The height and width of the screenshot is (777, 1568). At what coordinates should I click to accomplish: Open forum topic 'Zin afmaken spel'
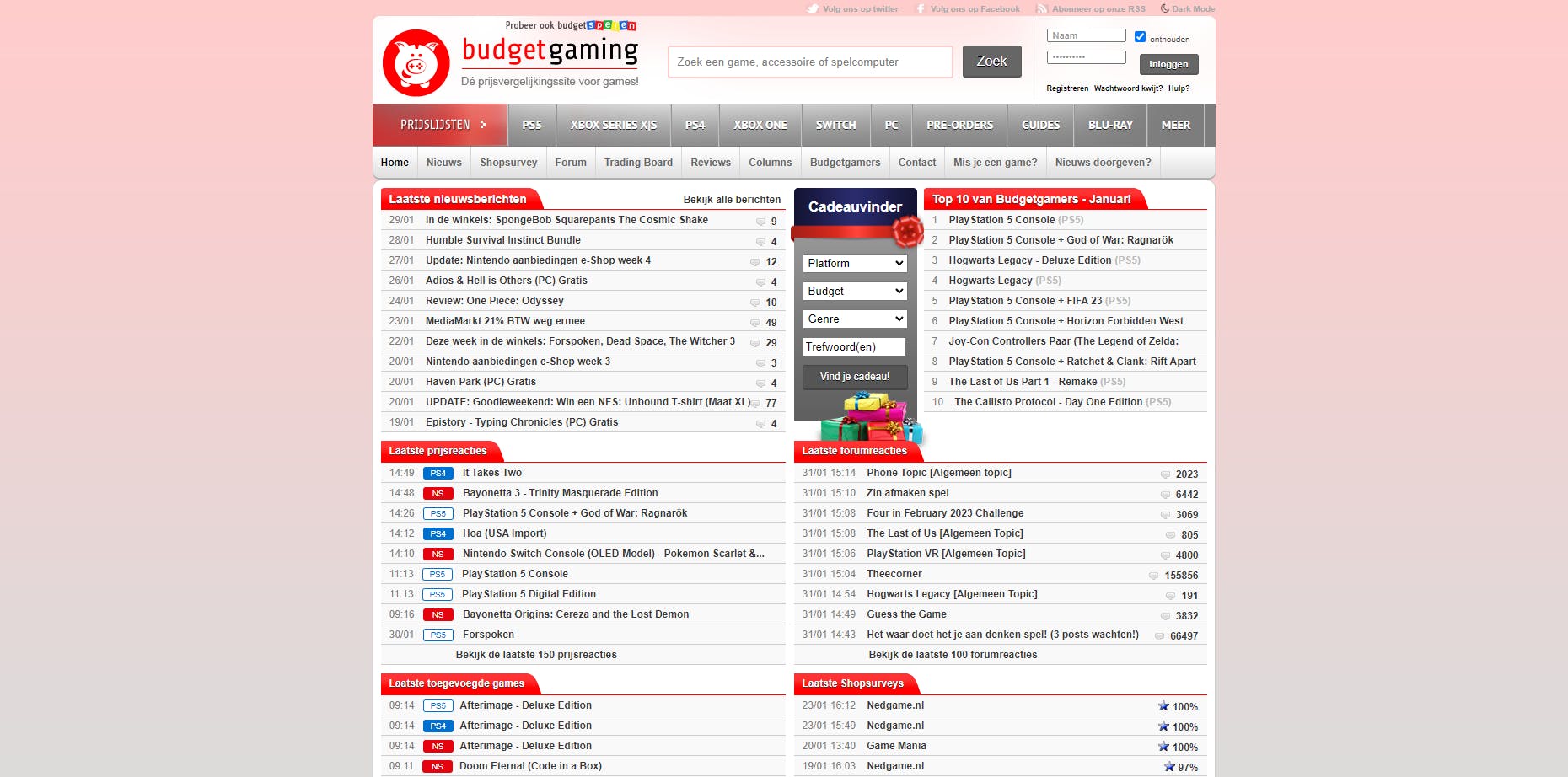point(907,493)
